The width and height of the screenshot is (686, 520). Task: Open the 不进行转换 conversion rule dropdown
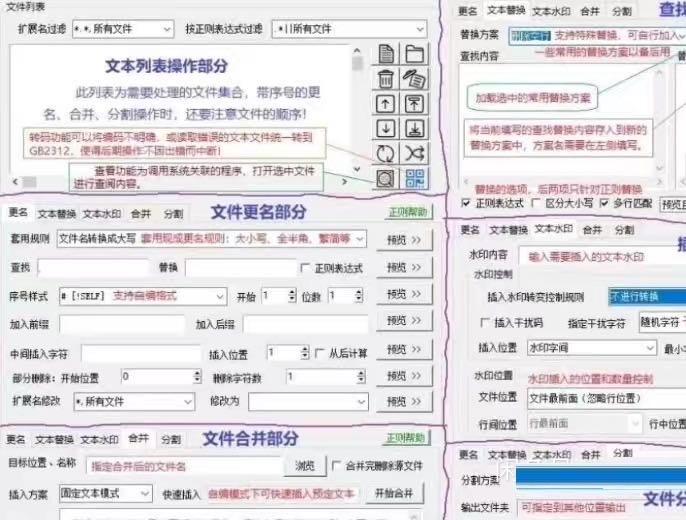647,297
